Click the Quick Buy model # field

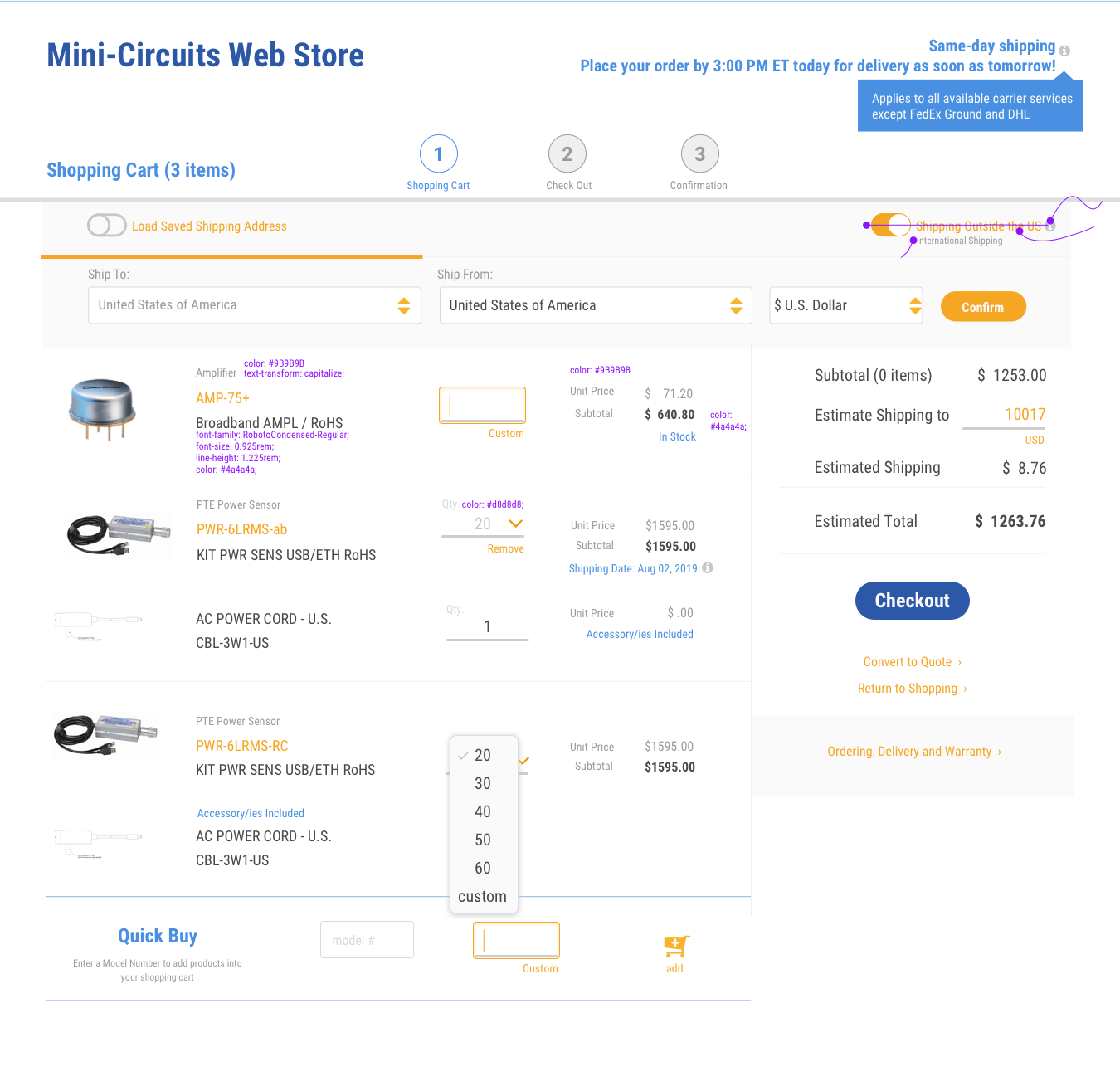click(368, 940)
